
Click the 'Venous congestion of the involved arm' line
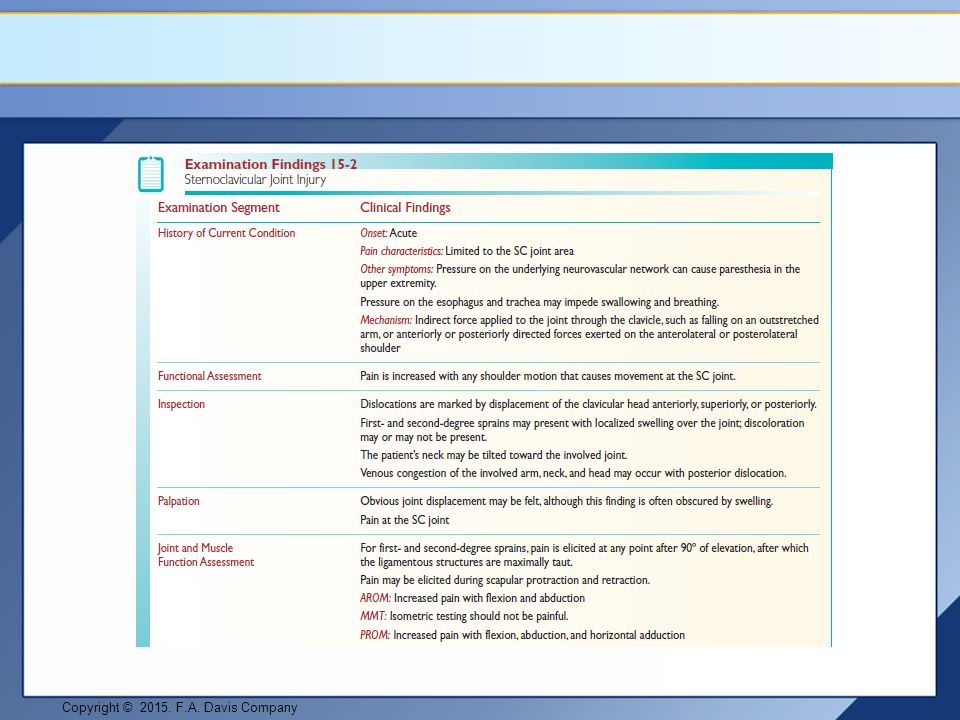tap(573, 473)
